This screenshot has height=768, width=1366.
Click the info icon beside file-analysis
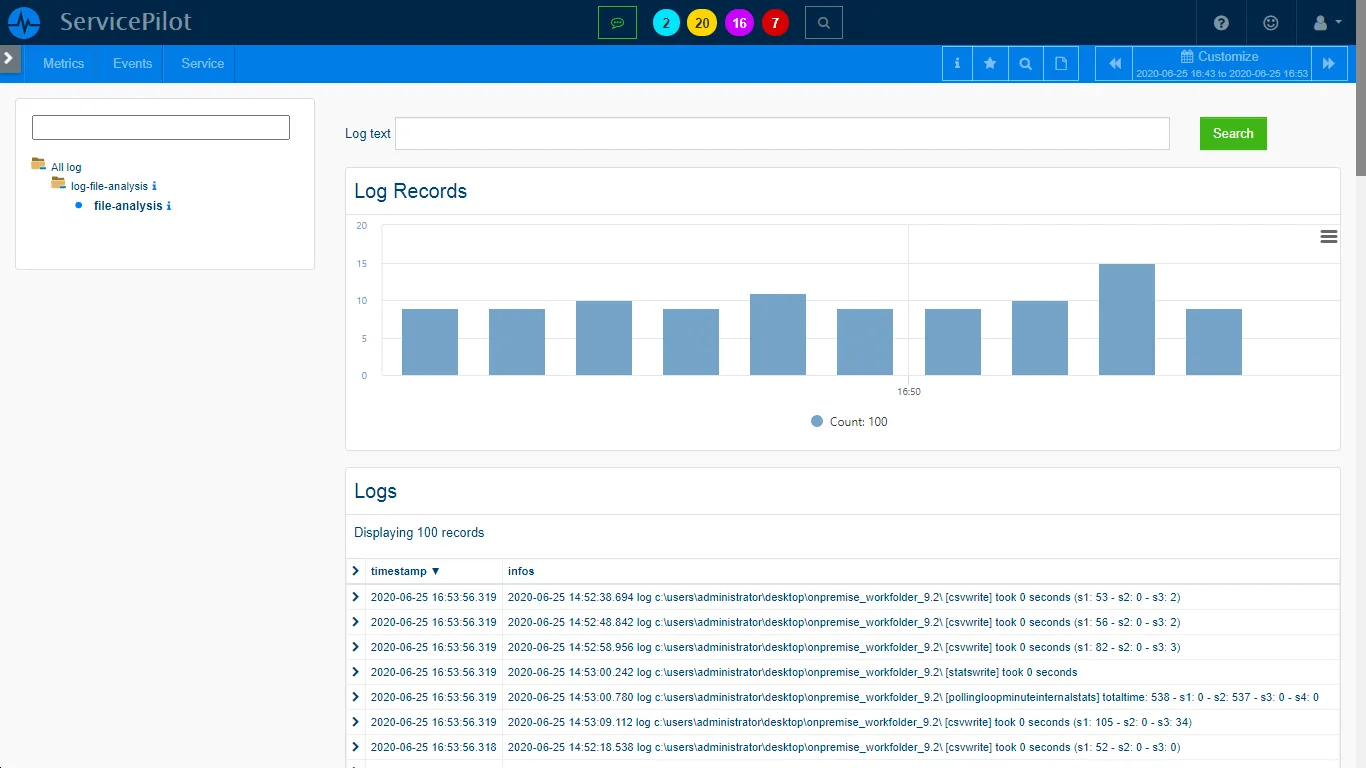coord(170,206)
